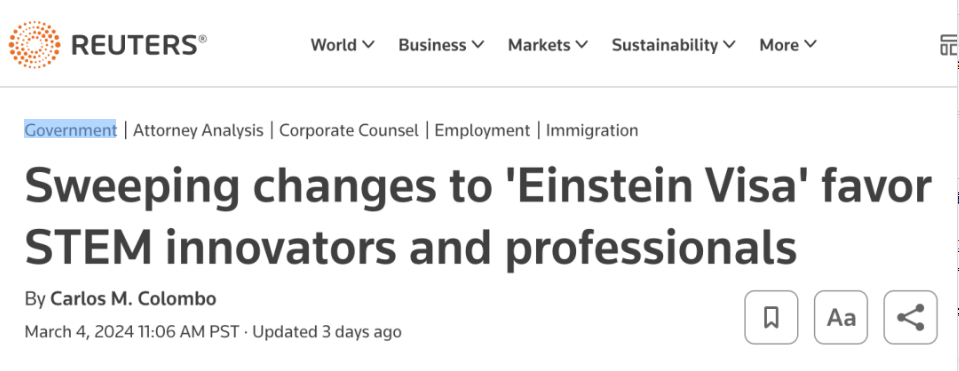This screenshot has height=371, width=959.
Task: Open the share article icon
Action: point(910,317)
